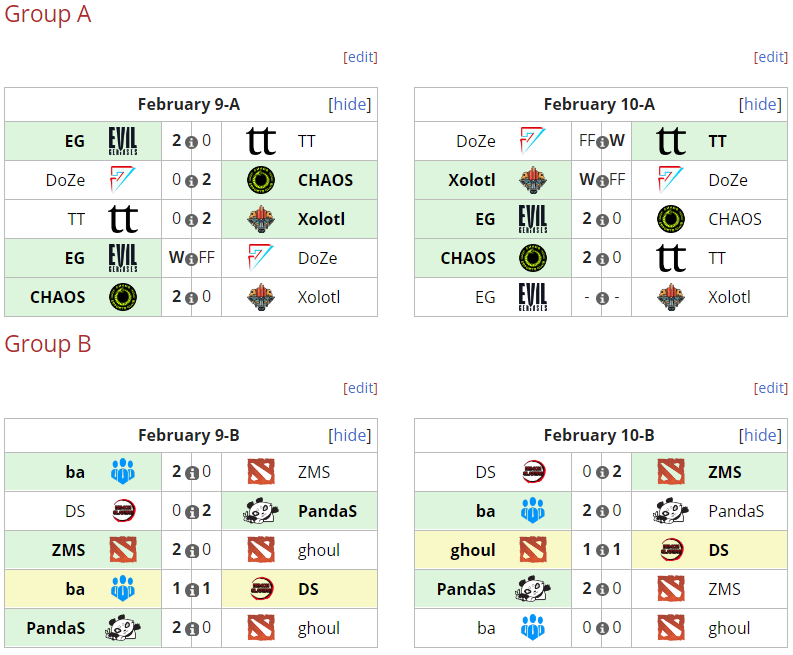Open info icon for ba vs ghoul 0-0 match
Screen dimensions: 793x655
[x=602, y=628]
